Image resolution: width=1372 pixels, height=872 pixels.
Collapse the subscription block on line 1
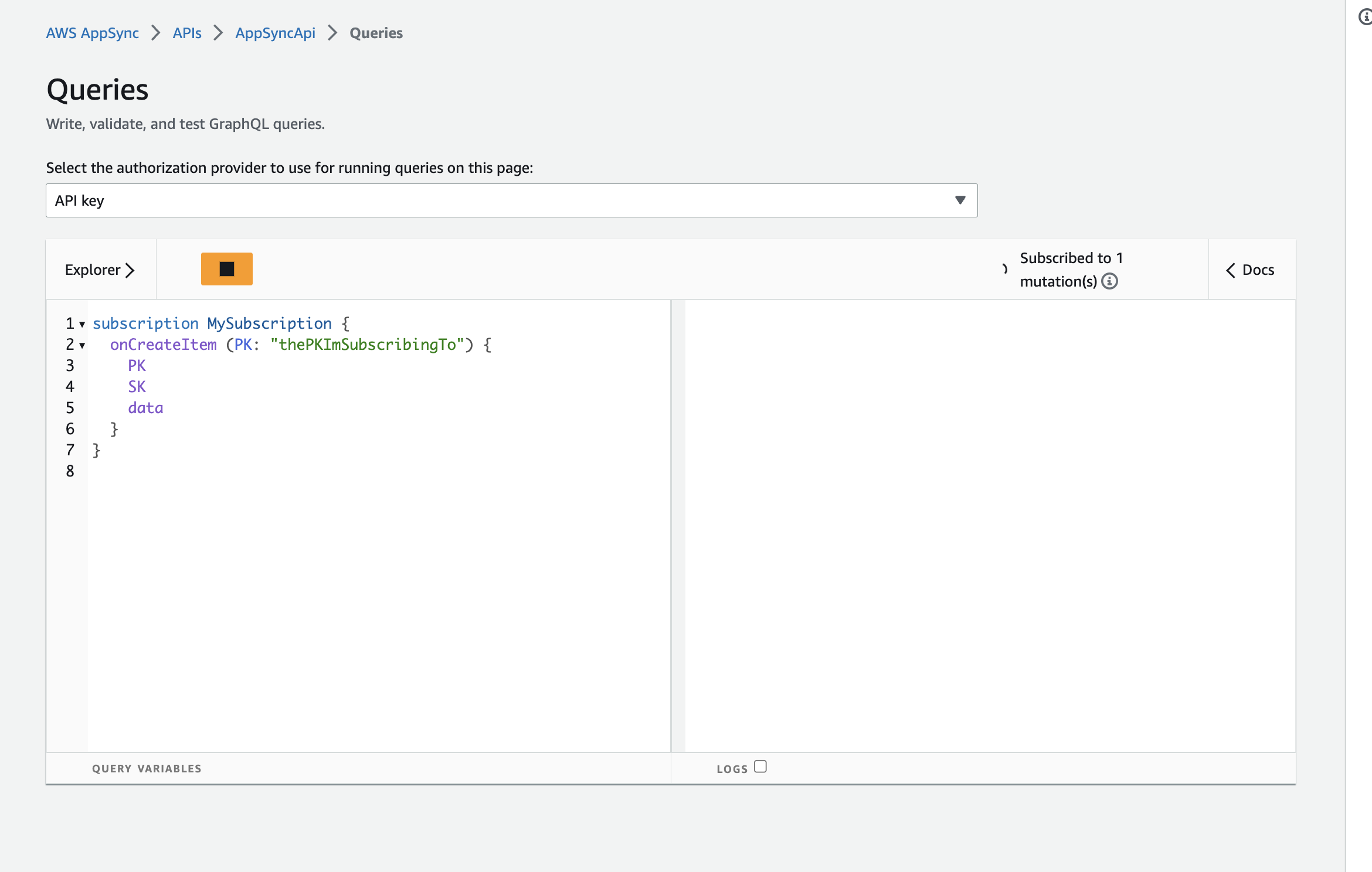(82, 324)
